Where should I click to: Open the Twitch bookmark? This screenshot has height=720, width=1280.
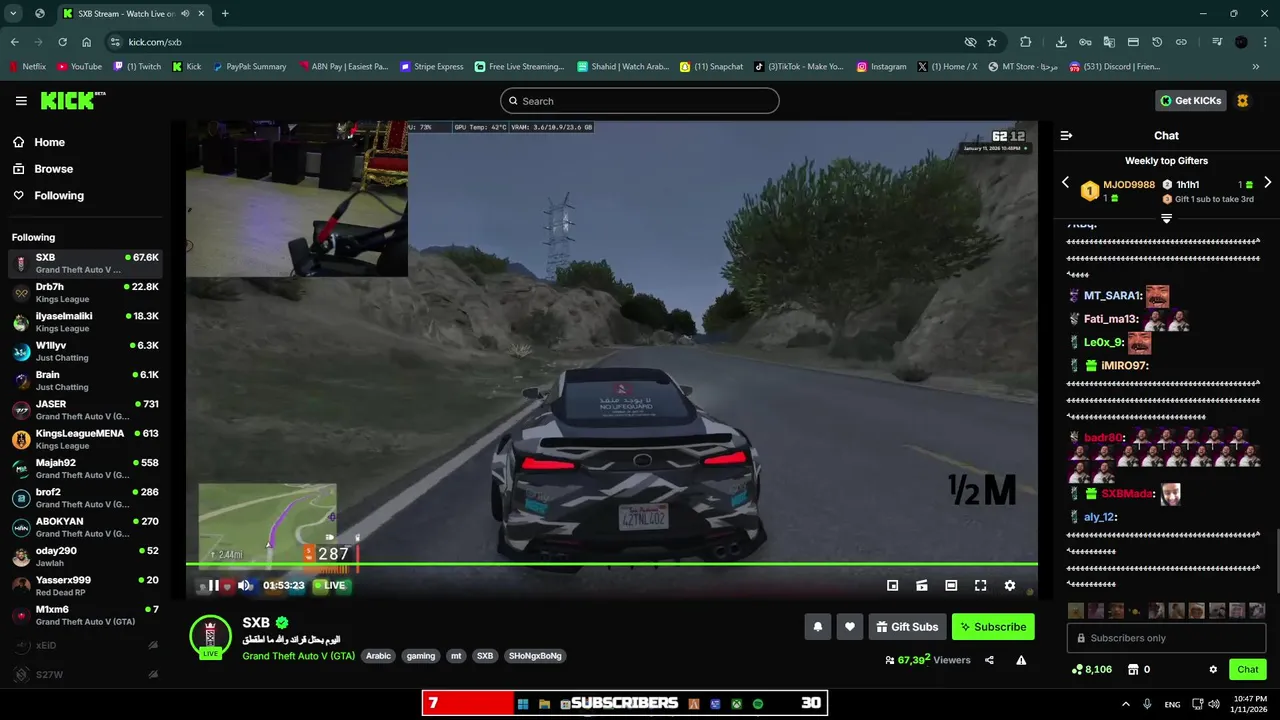[x=137, y=67]
